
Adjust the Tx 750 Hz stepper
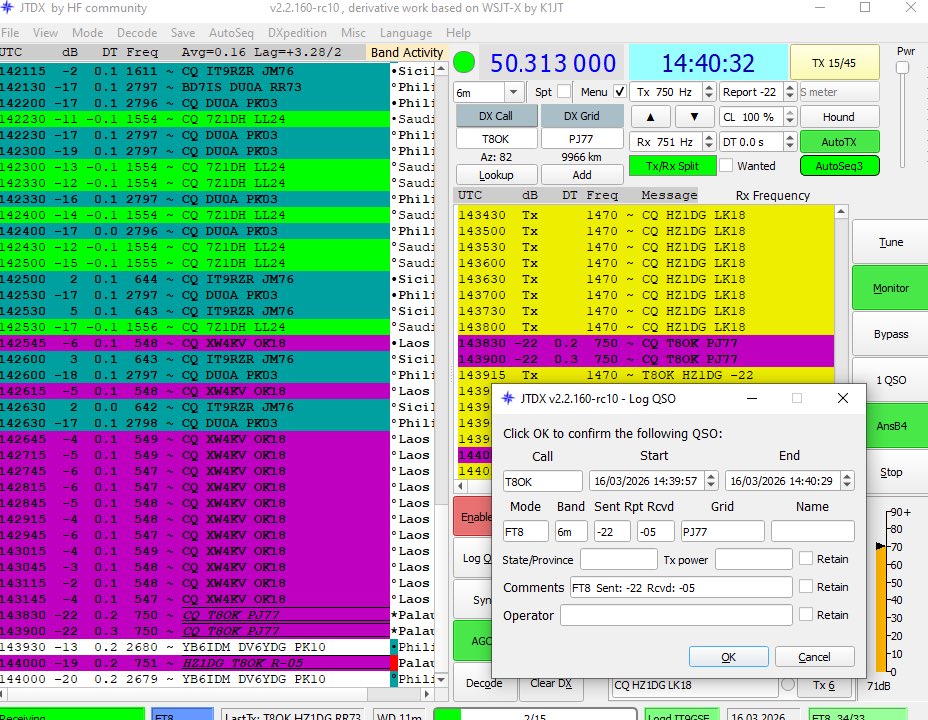pyautogui.click(x=709, y=92)
